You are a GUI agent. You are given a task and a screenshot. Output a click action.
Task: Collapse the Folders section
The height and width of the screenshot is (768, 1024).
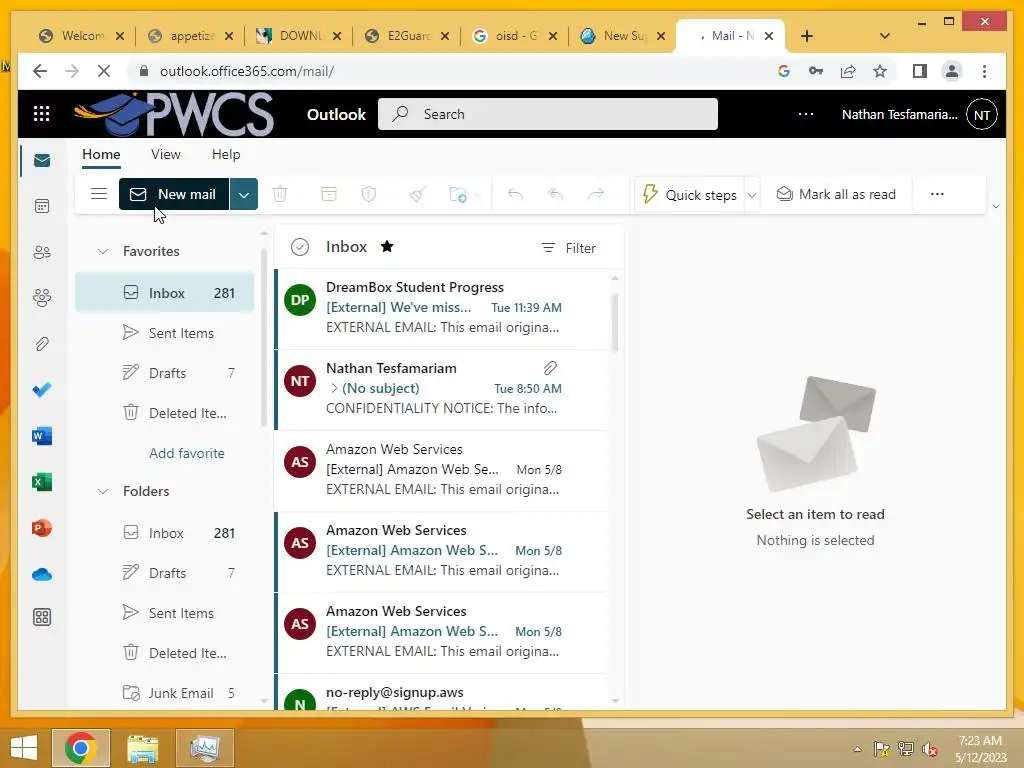coord(103,491)
